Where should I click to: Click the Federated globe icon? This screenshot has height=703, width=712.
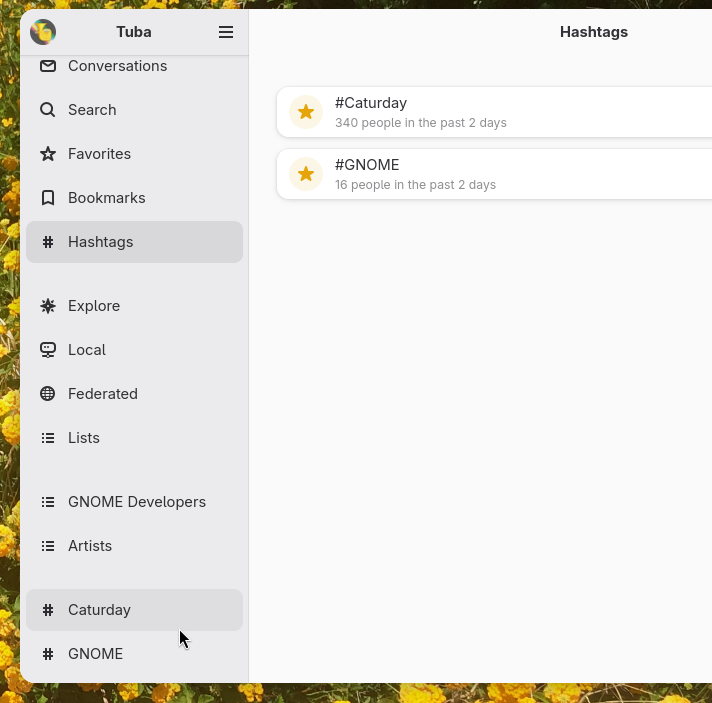point(48,394)
